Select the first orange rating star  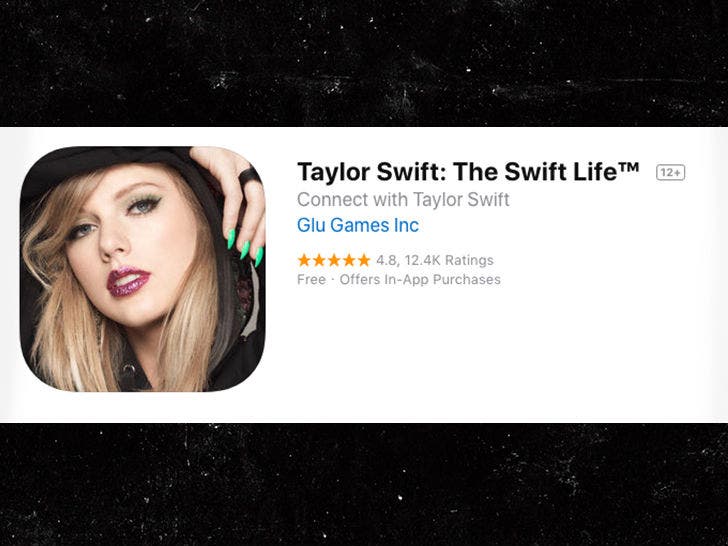click(304, 260)
